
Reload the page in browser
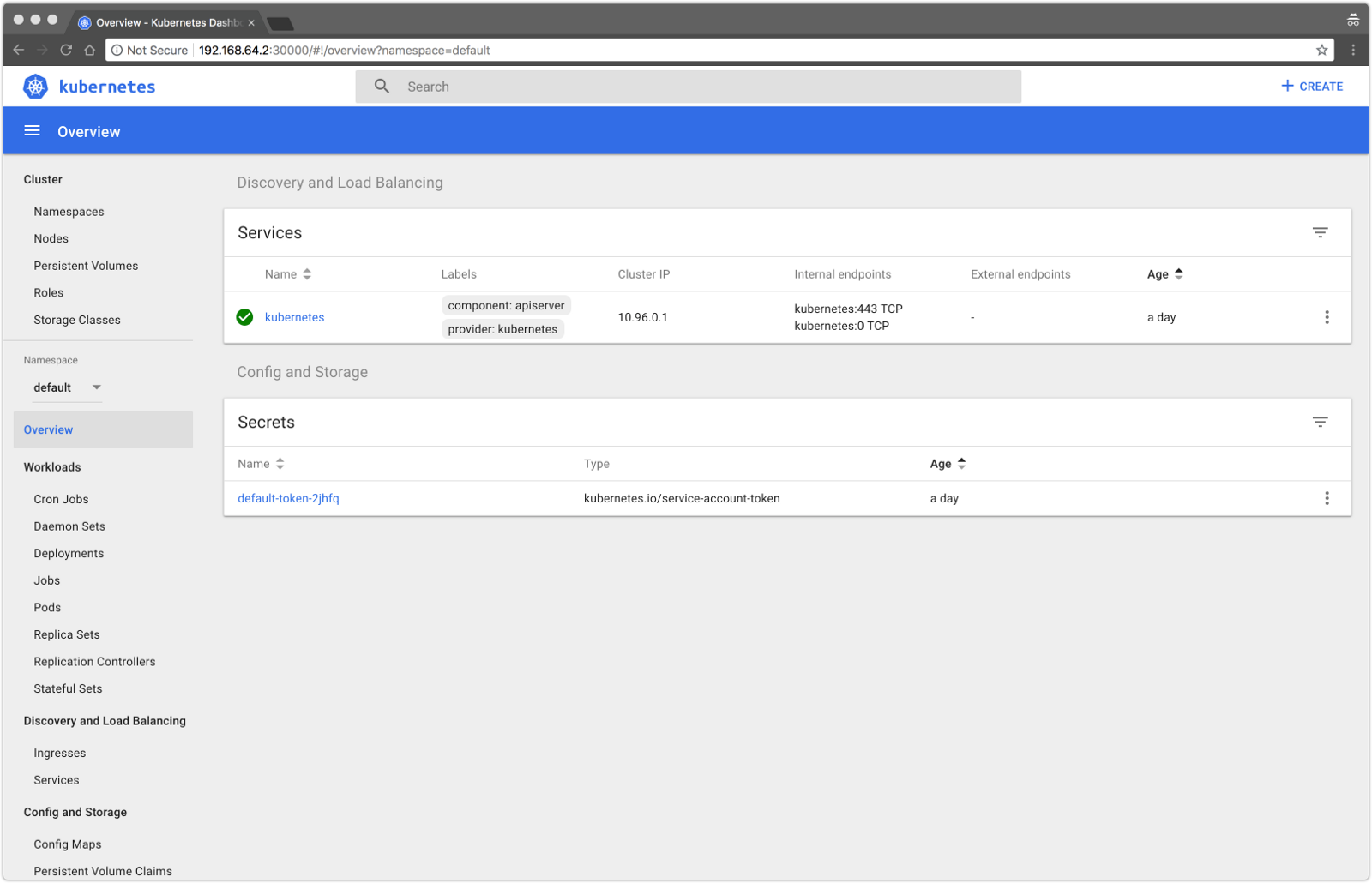(66, 51)
